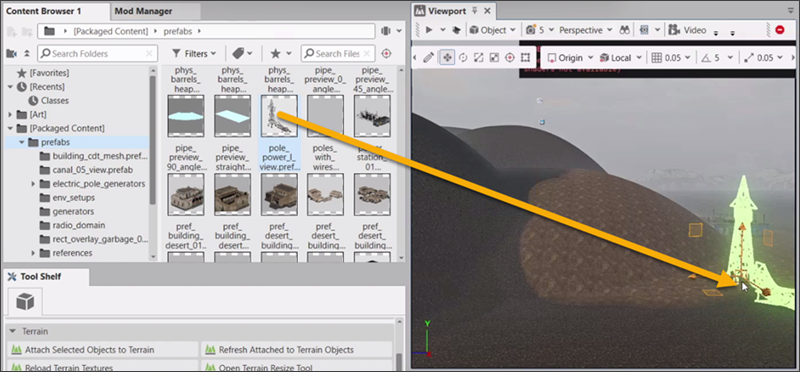Toggle the angle snap icon
The width and height of the screenshot is (800, 372).
[706, 58]
